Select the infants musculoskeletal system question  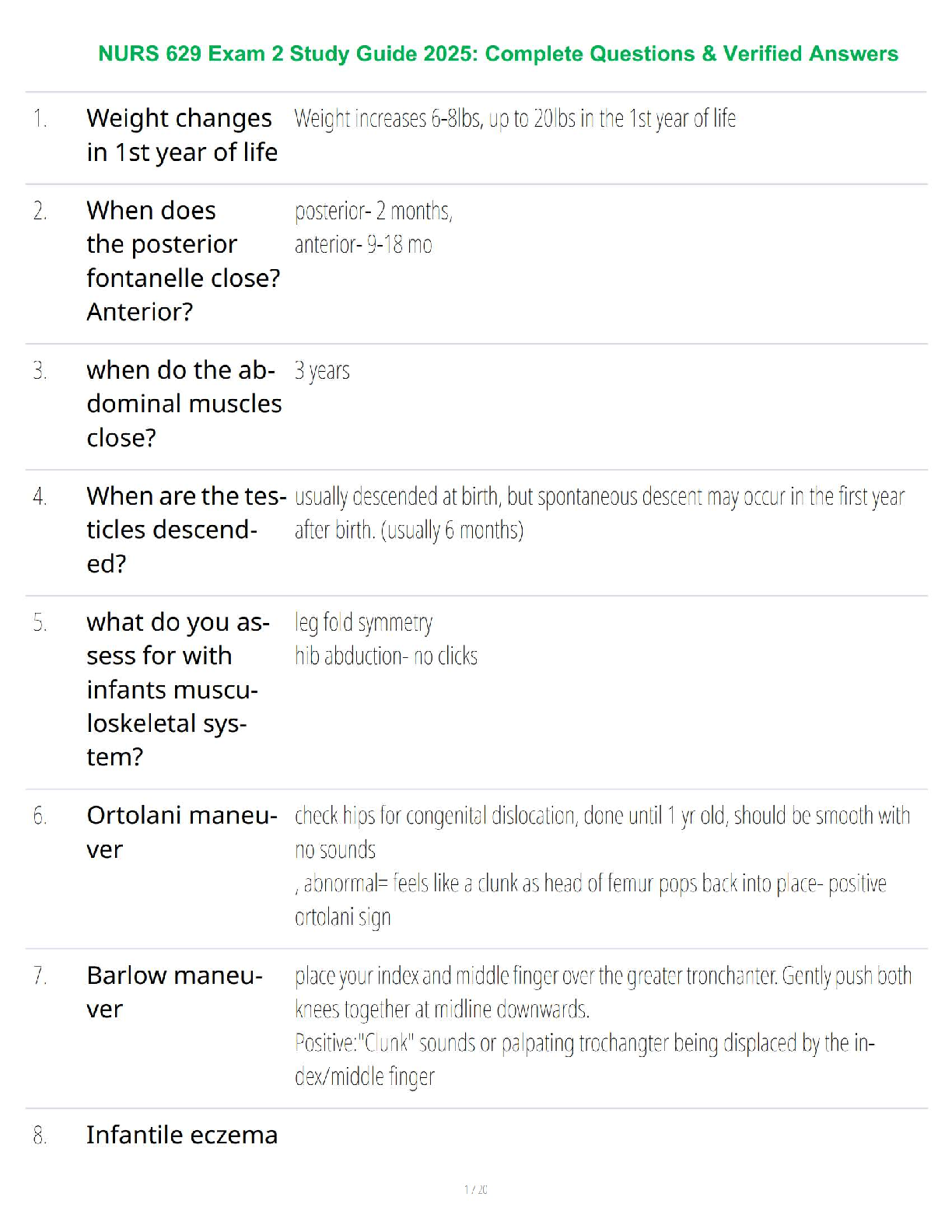(178, 689)
